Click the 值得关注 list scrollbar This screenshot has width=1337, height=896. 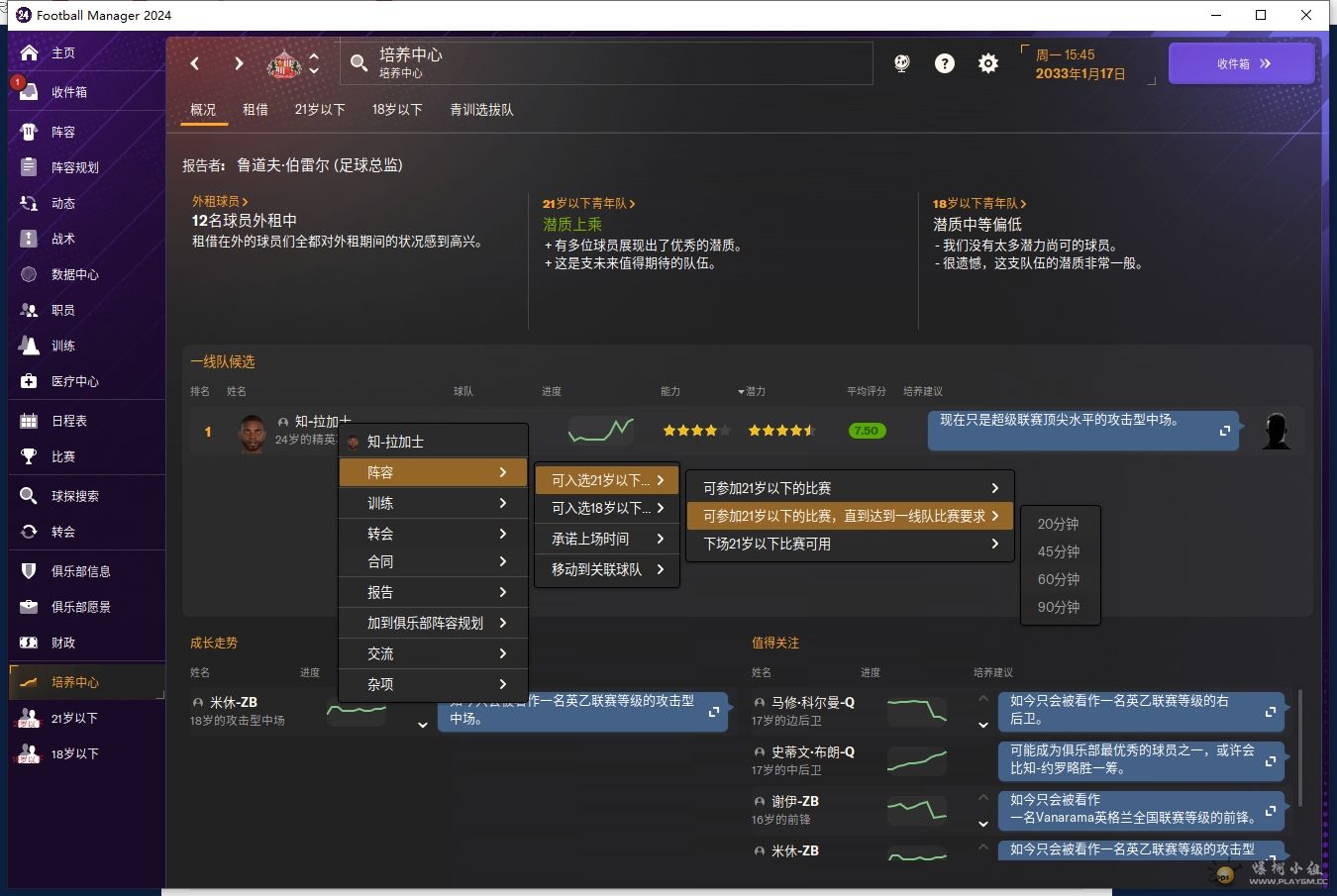click(x=1299, y=747)
